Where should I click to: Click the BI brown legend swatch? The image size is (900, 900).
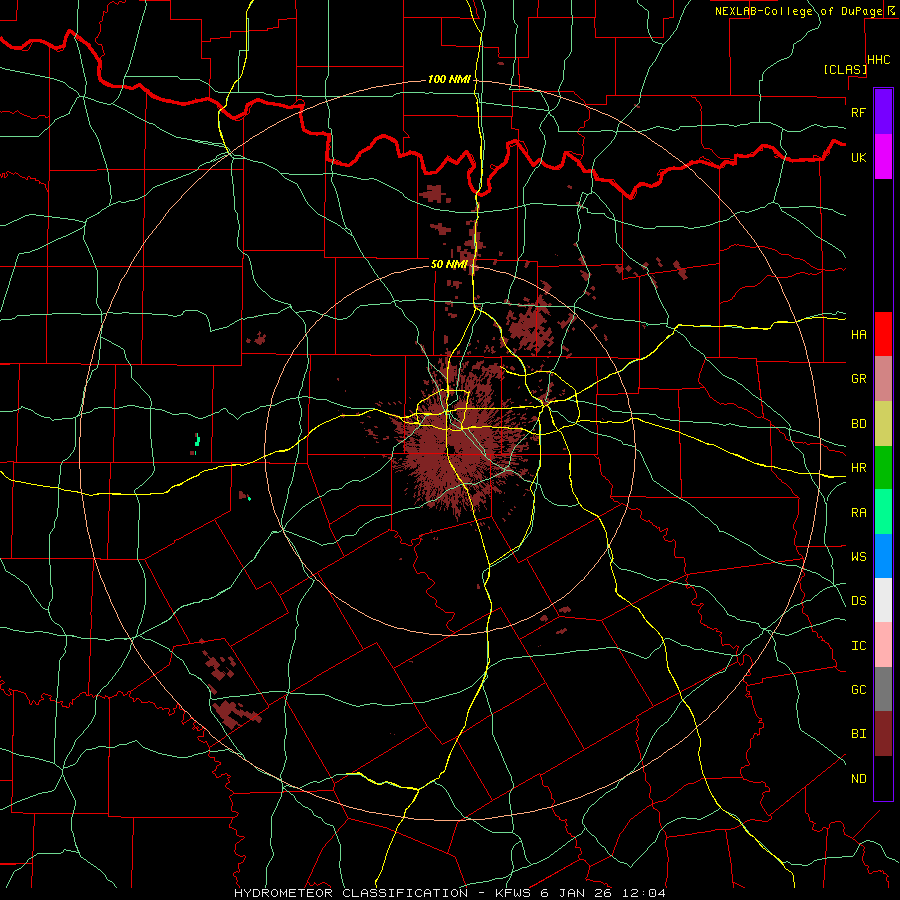click(883, 734)
